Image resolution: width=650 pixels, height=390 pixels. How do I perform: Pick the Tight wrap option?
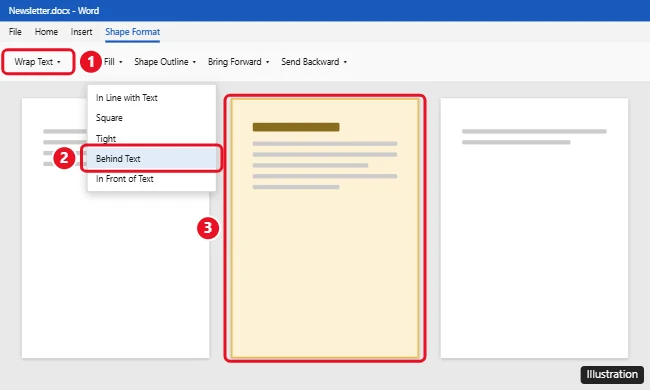(151, 138)
